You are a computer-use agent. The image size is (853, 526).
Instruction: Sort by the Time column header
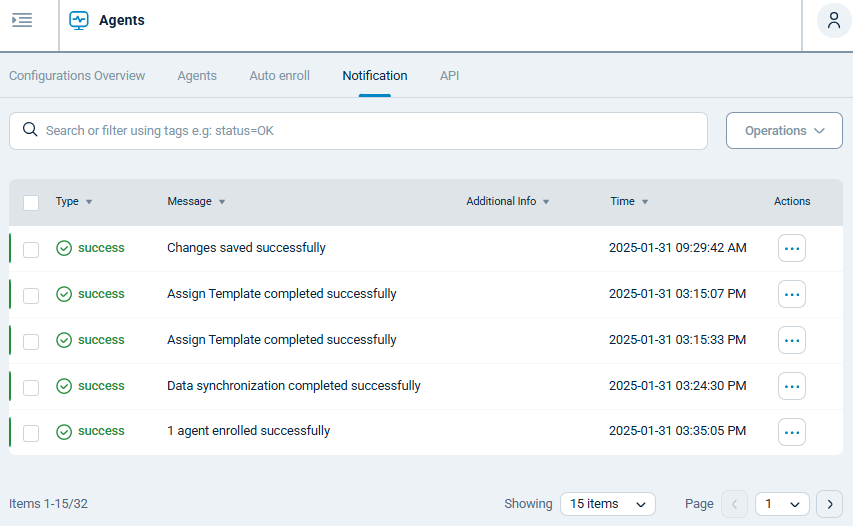pos(622,201)
